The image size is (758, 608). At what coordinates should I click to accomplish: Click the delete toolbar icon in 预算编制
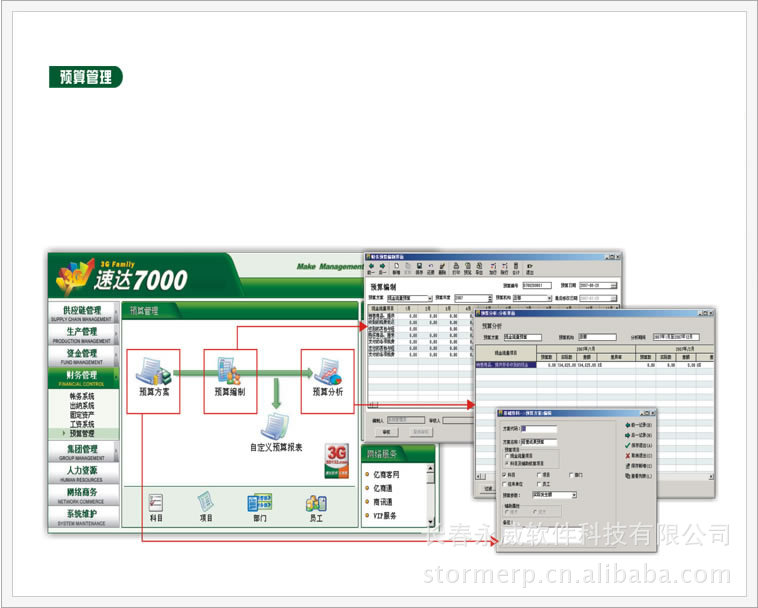pyautogui.click(x=442, y=269)
